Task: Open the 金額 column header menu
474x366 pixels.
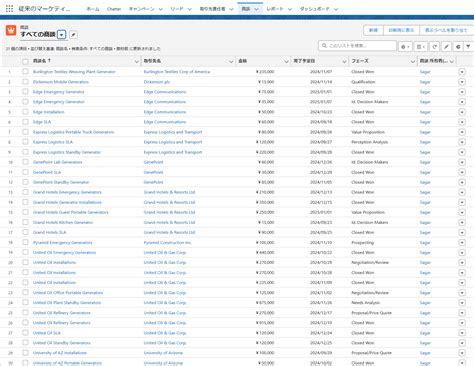Action: tap(286, 61)
